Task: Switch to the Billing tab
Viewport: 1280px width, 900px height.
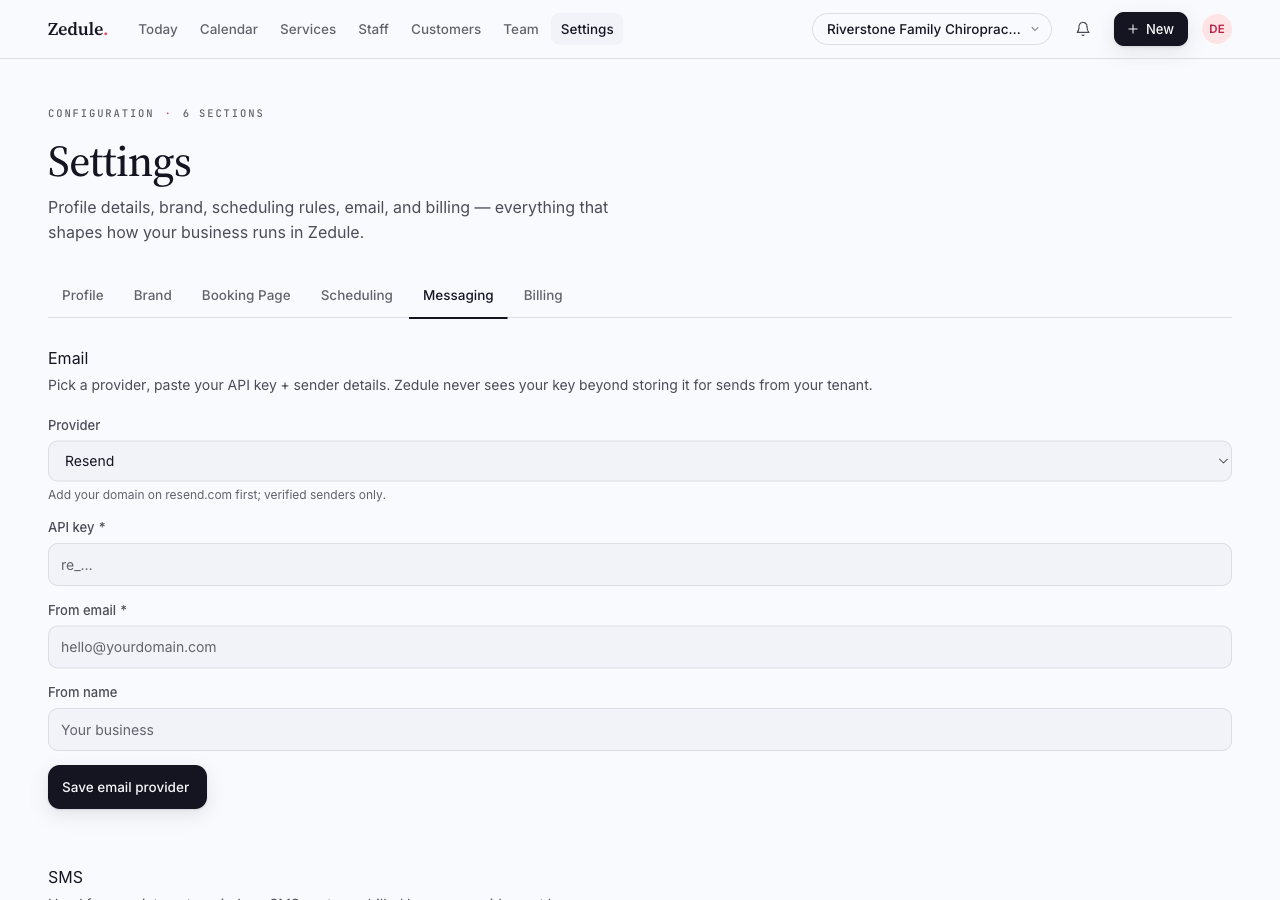Action: pos(543,295)
